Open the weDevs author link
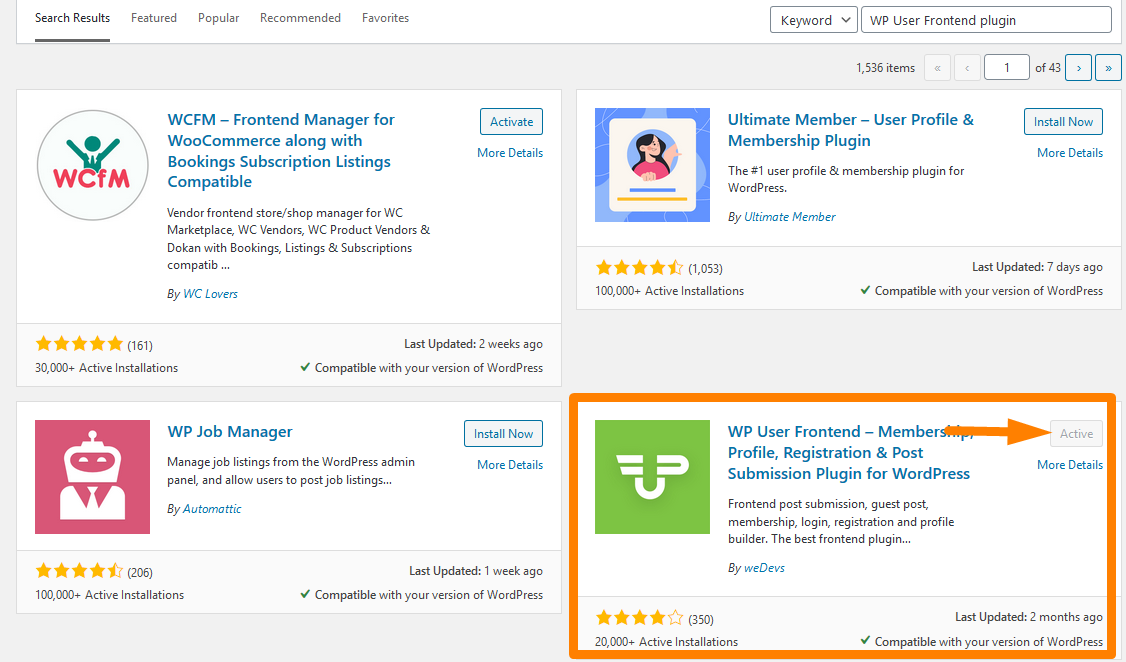1126x662 pixels. point(764,568)
